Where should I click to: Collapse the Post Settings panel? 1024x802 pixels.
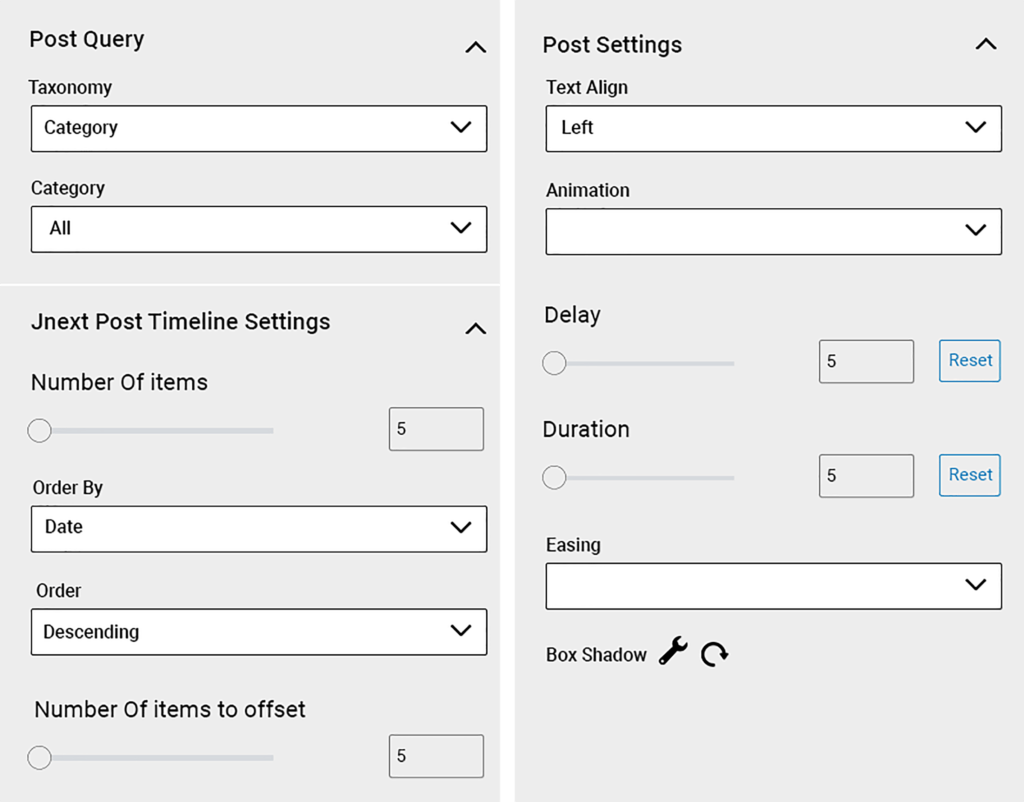tap(986, 44)
